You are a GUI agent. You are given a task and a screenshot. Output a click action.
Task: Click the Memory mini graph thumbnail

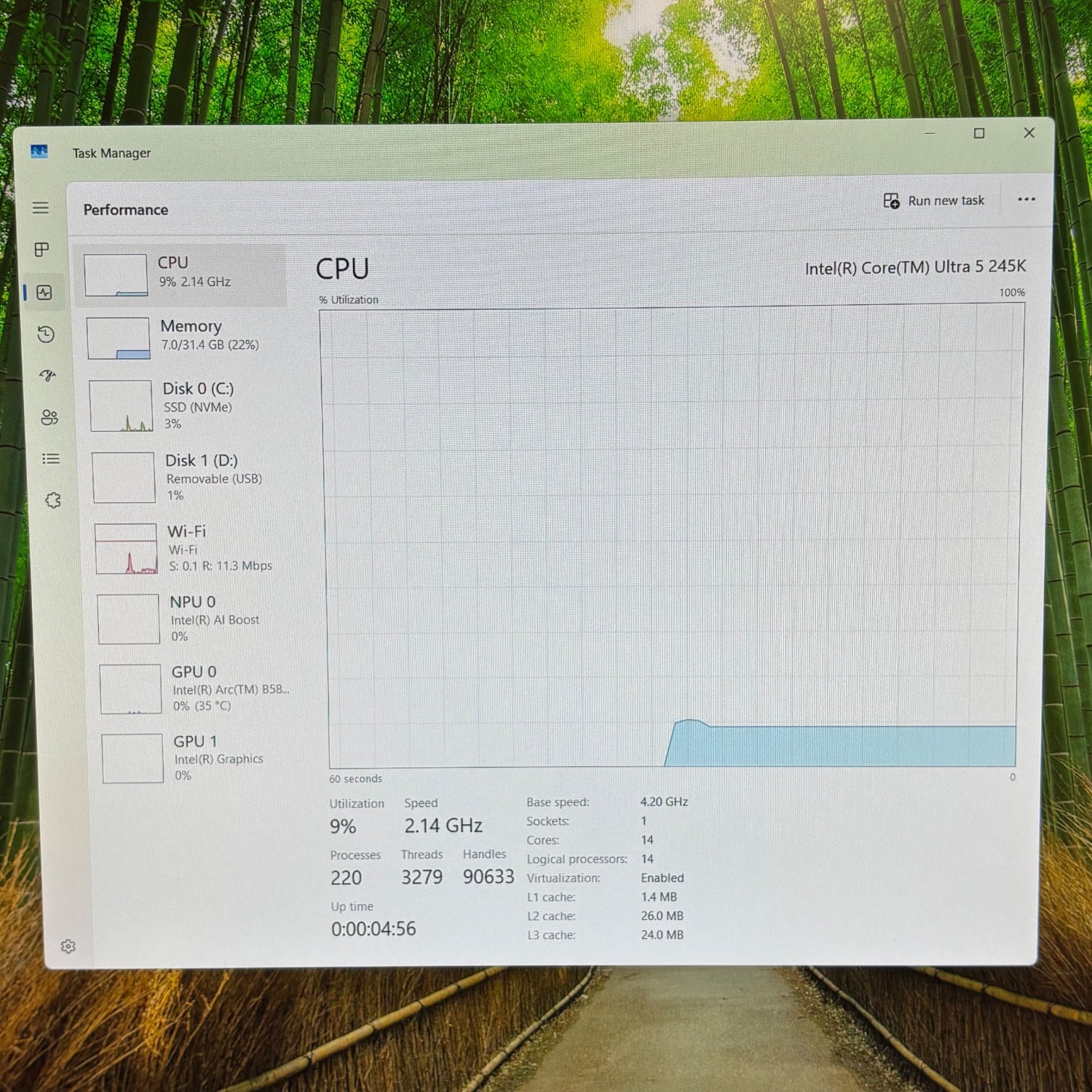tap(119, 339)
